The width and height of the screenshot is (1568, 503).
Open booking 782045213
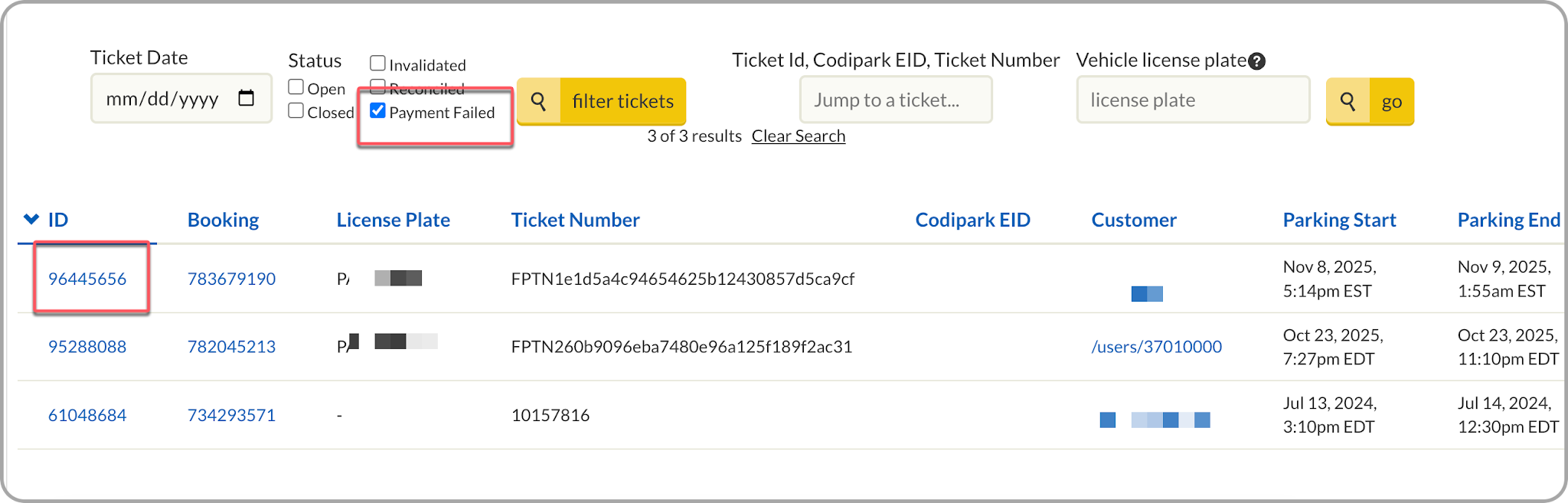(x=231, y=347)
